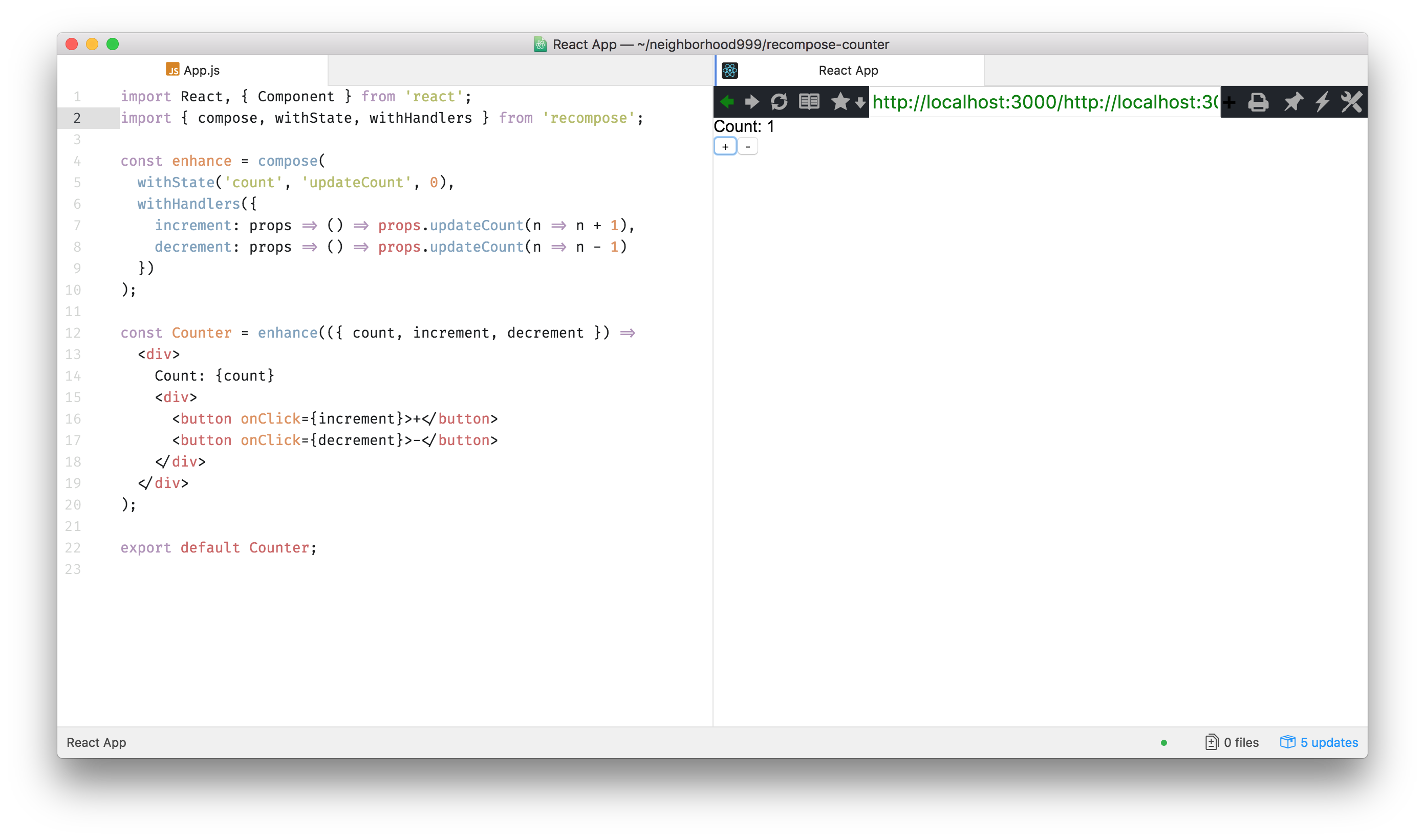Increment the count with + button

pos(725,147)
